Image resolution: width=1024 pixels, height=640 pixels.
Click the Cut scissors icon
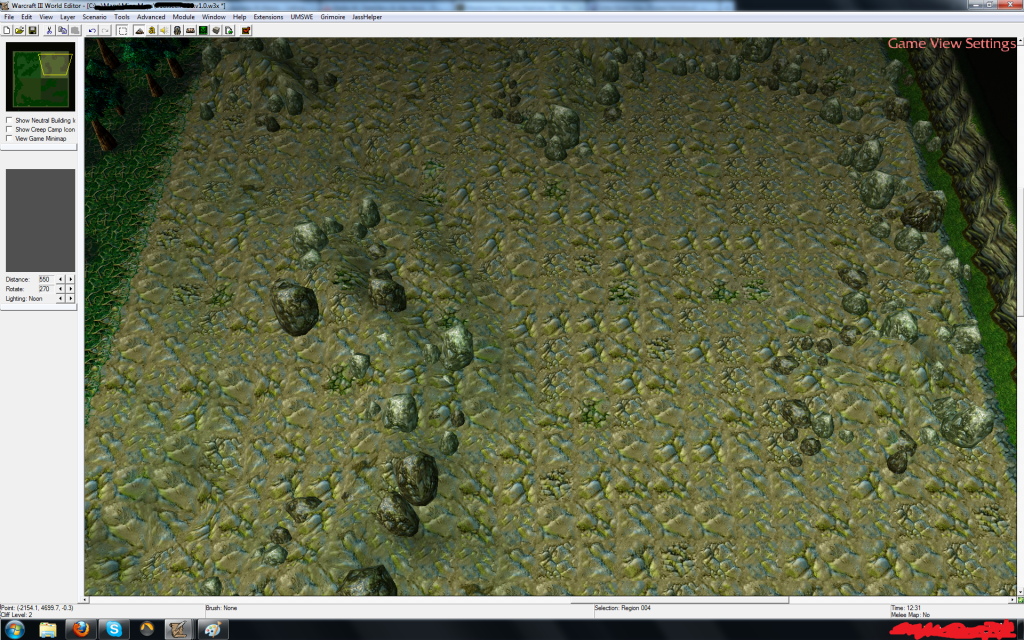coord(49,30)
